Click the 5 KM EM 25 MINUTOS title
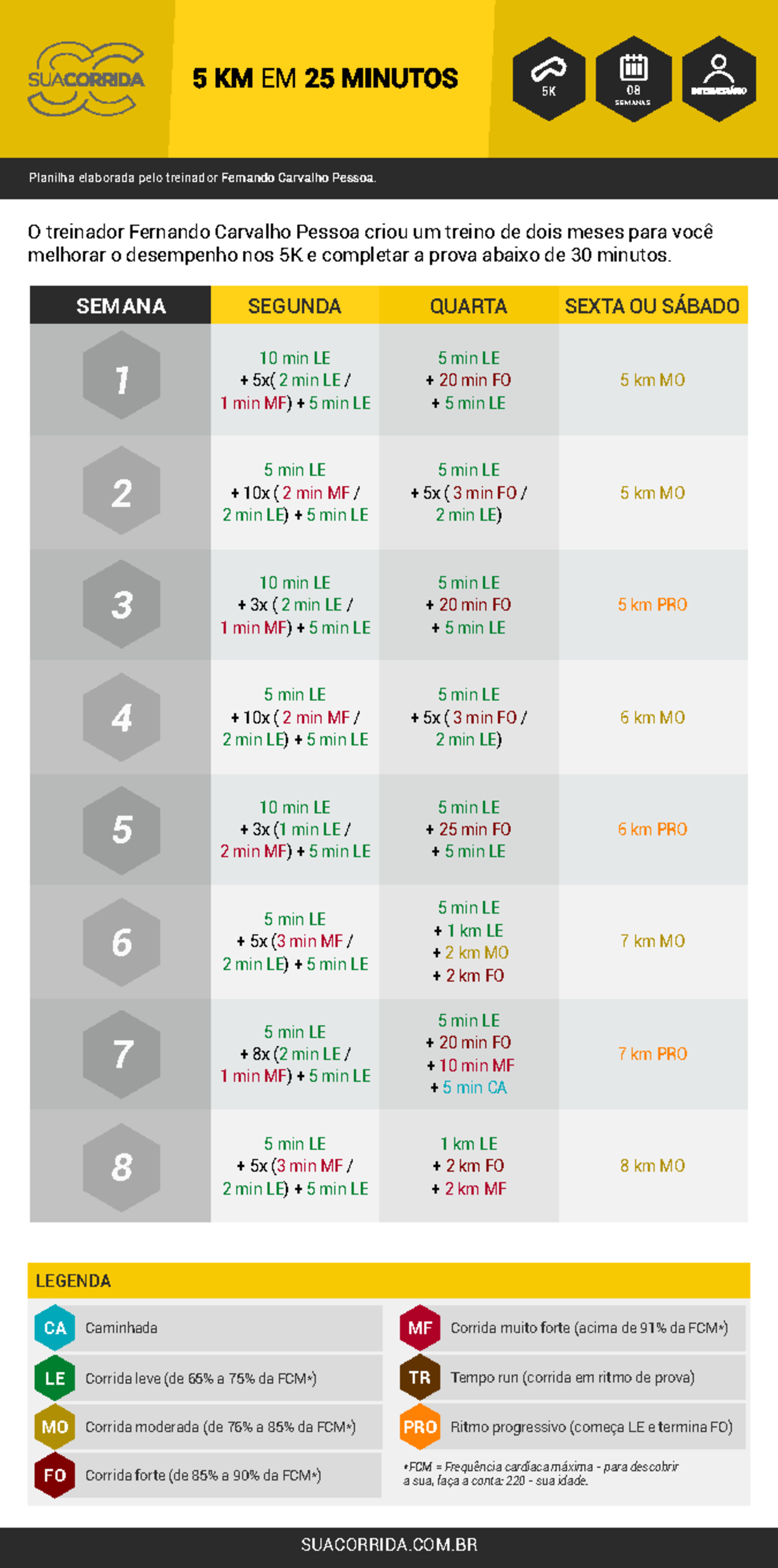 click(325, 78)
